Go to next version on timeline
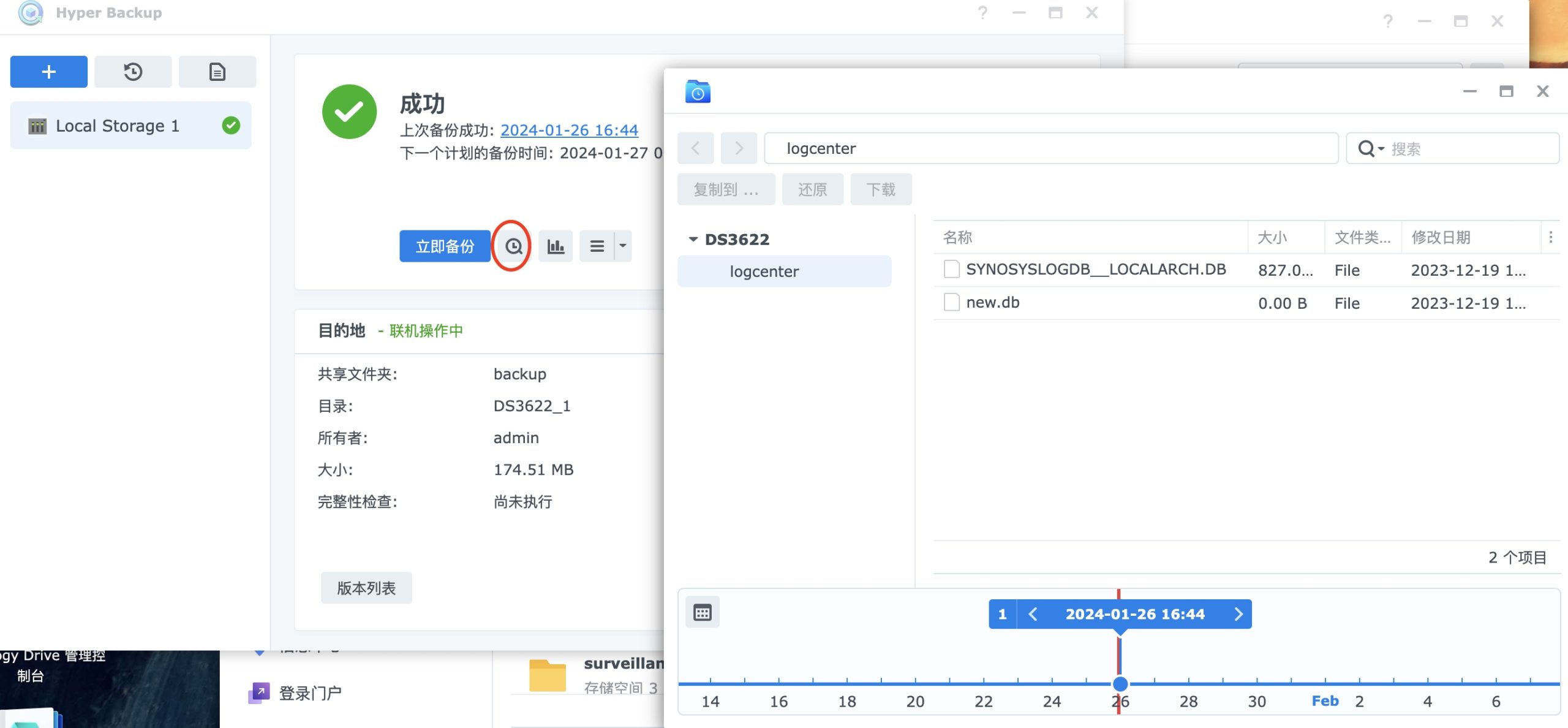 tap(1238, 614)
